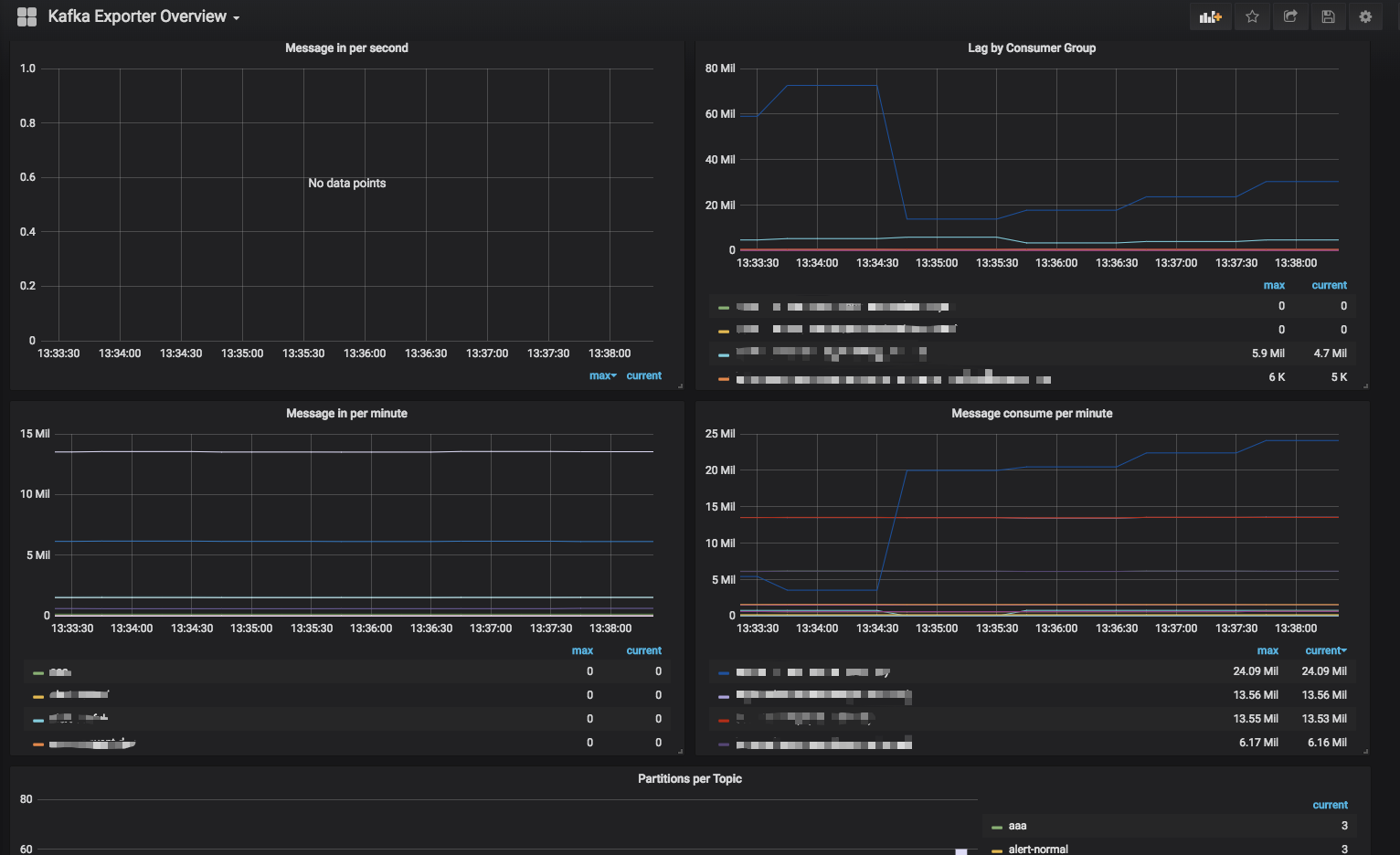Star this dashboard as favorite

tap(1252, 16)
